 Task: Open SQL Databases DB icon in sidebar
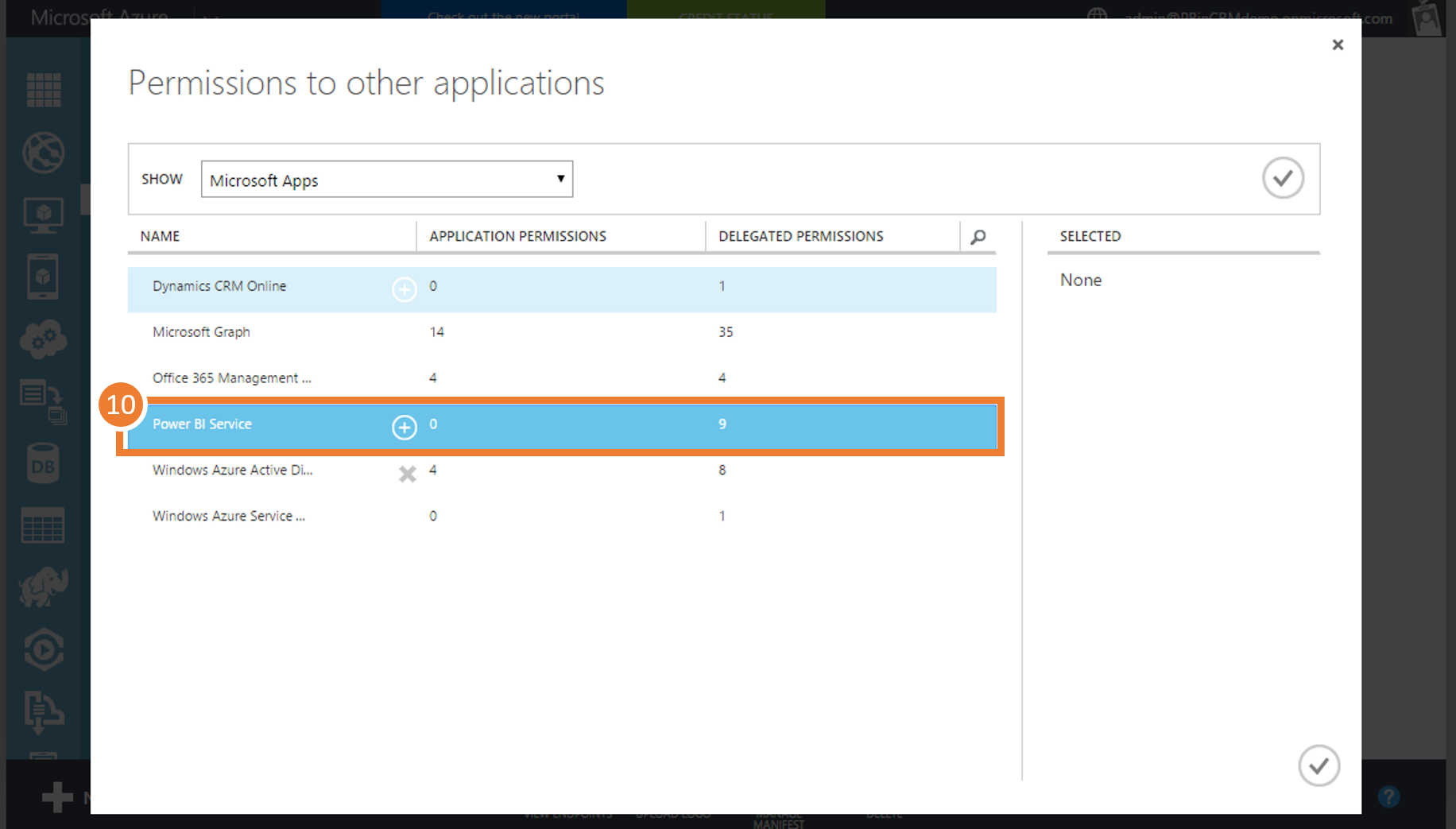click(43, 464)
